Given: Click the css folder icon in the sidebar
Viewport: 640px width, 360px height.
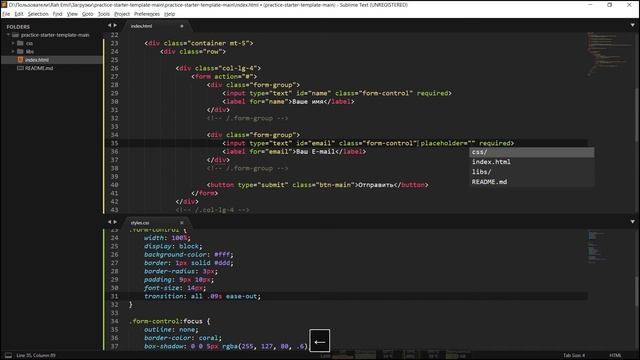Looking at the screenshot, I should point(20,43).
